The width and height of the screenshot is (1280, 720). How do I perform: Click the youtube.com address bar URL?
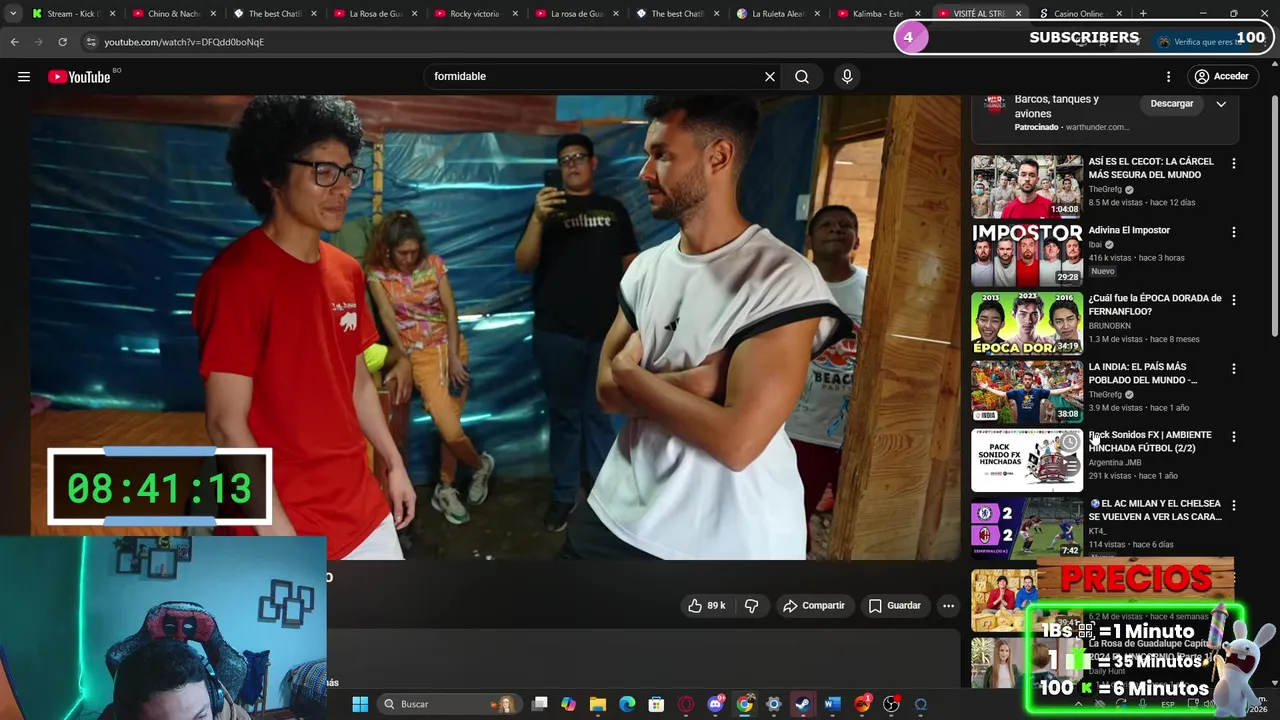coord(184,42)
